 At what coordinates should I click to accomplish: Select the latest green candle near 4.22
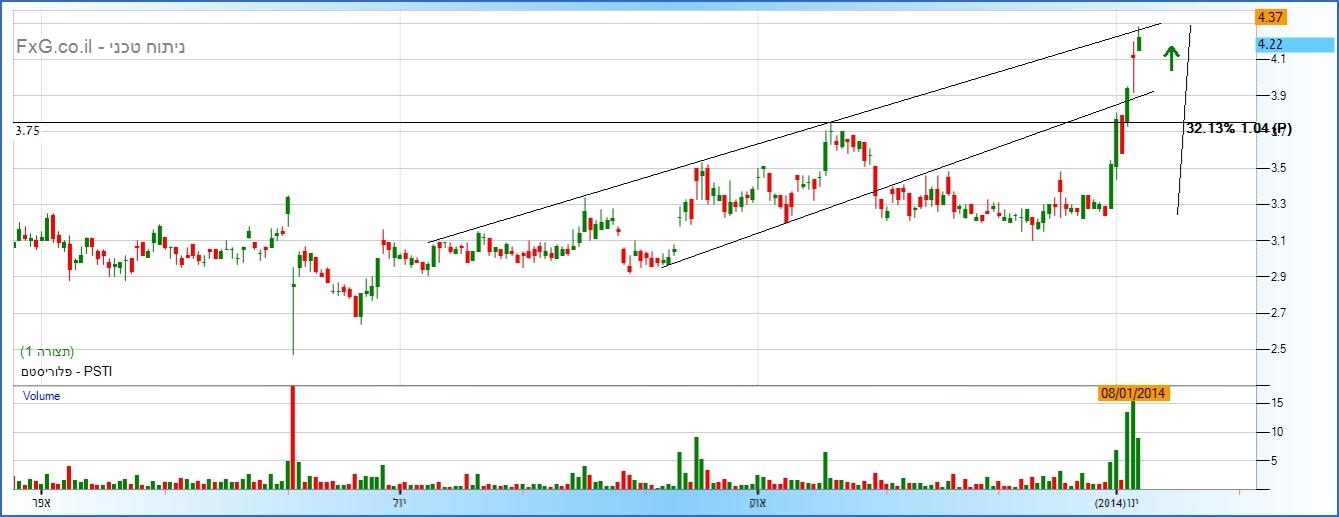1139,42
